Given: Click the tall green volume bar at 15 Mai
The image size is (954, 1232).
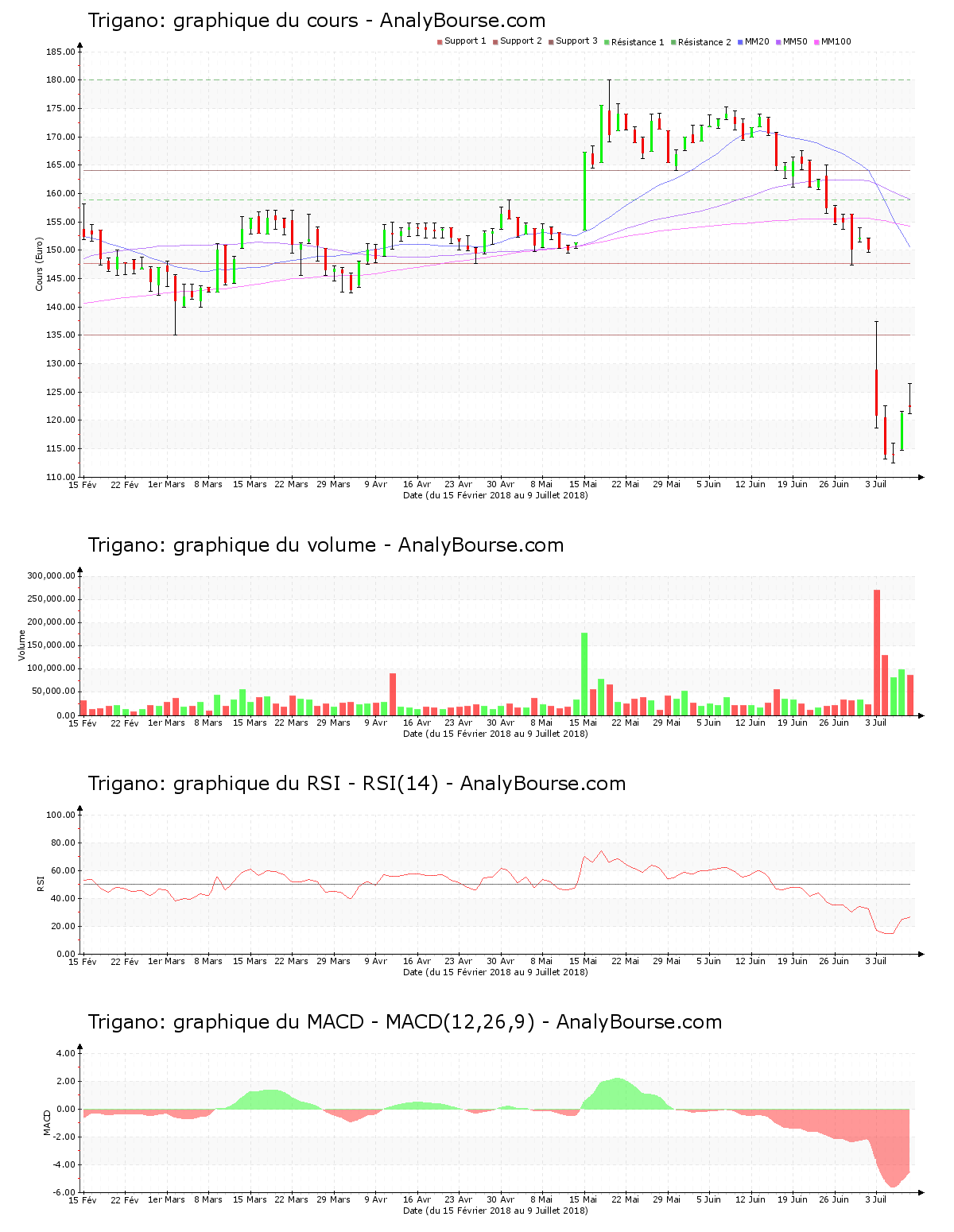Looking at the screenshot, I should pyautogui.click(x=584, y=674).
